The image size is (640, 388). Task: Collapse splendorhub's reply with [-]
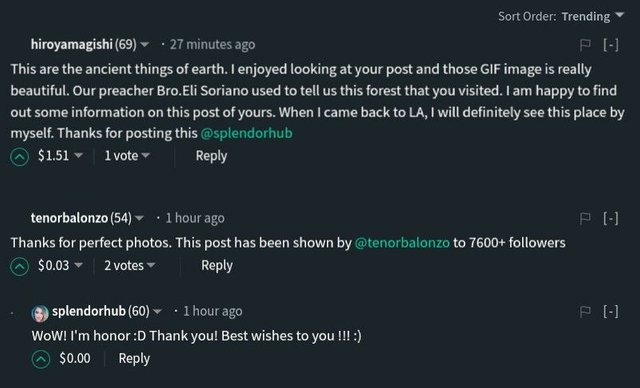coord(611,312)
